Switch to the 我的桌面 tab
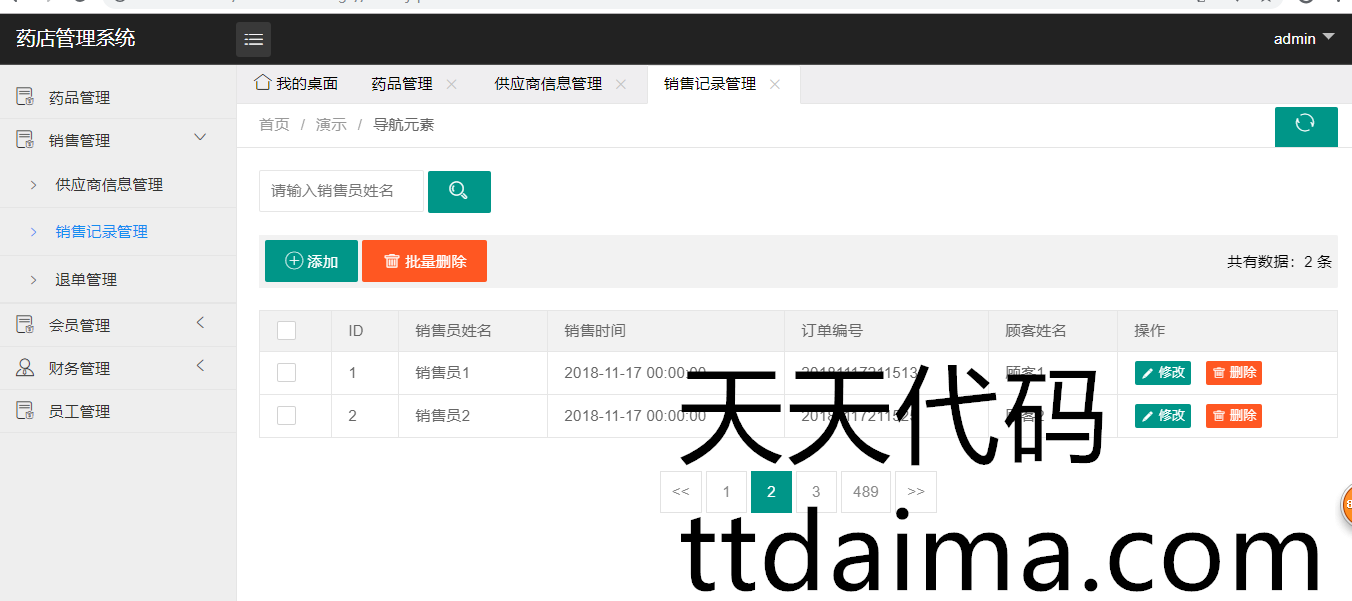This screenshot has width=1352, height=601. click(297, 84)
